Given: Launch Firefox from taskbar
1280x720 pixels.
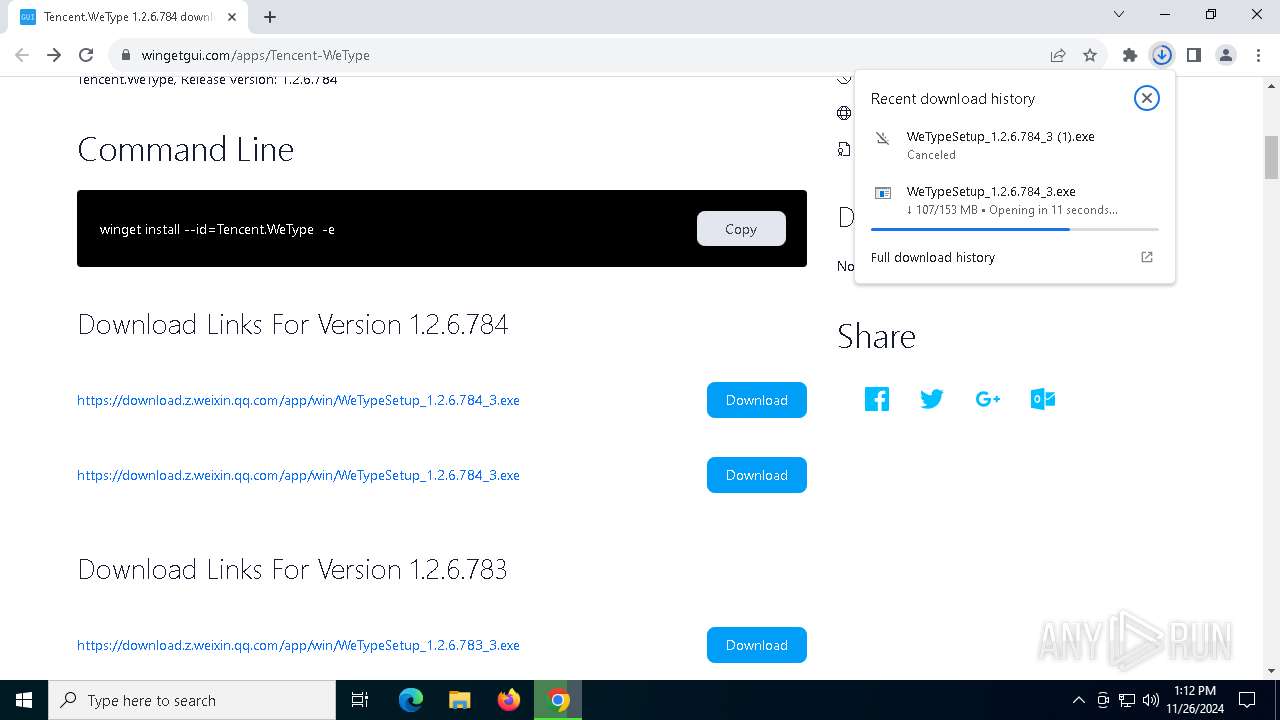Looking at the screenshot, I should [509, 700].
